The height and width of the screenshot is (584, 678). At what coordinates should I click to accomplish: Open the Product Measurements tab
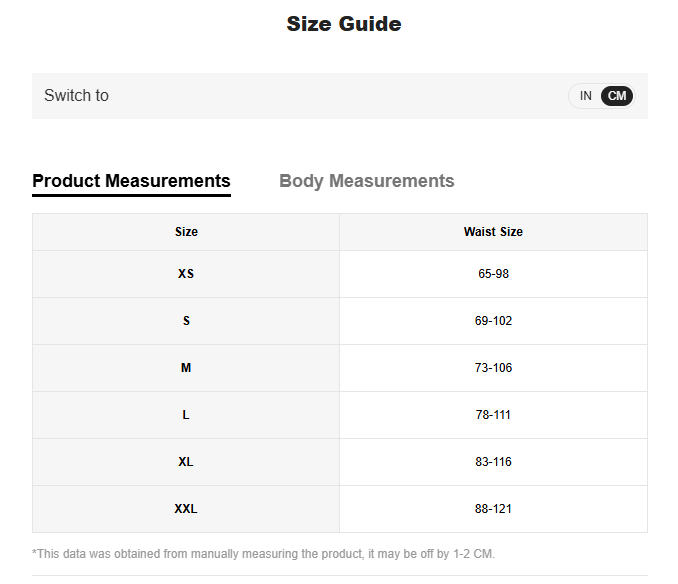(x=131, y=181)
